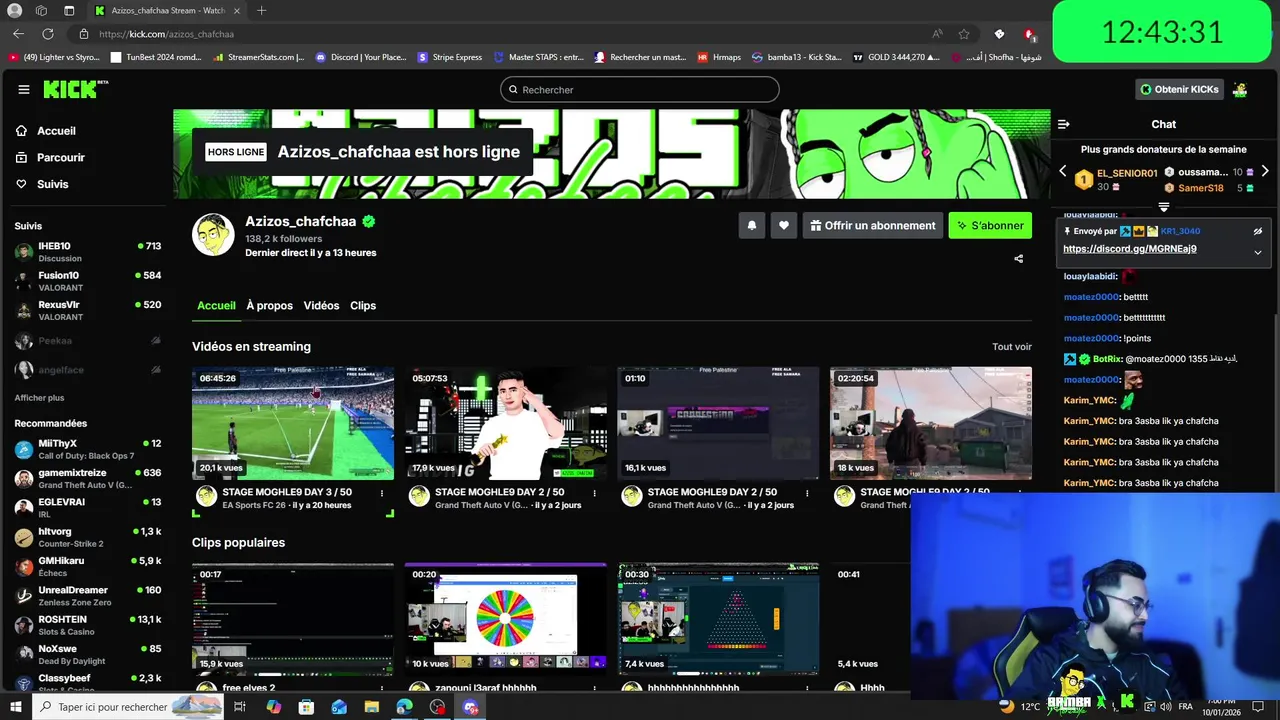Open MiiThyX recommended channel
Viewport: 1280px width, 720px height.
click(88, 449)
